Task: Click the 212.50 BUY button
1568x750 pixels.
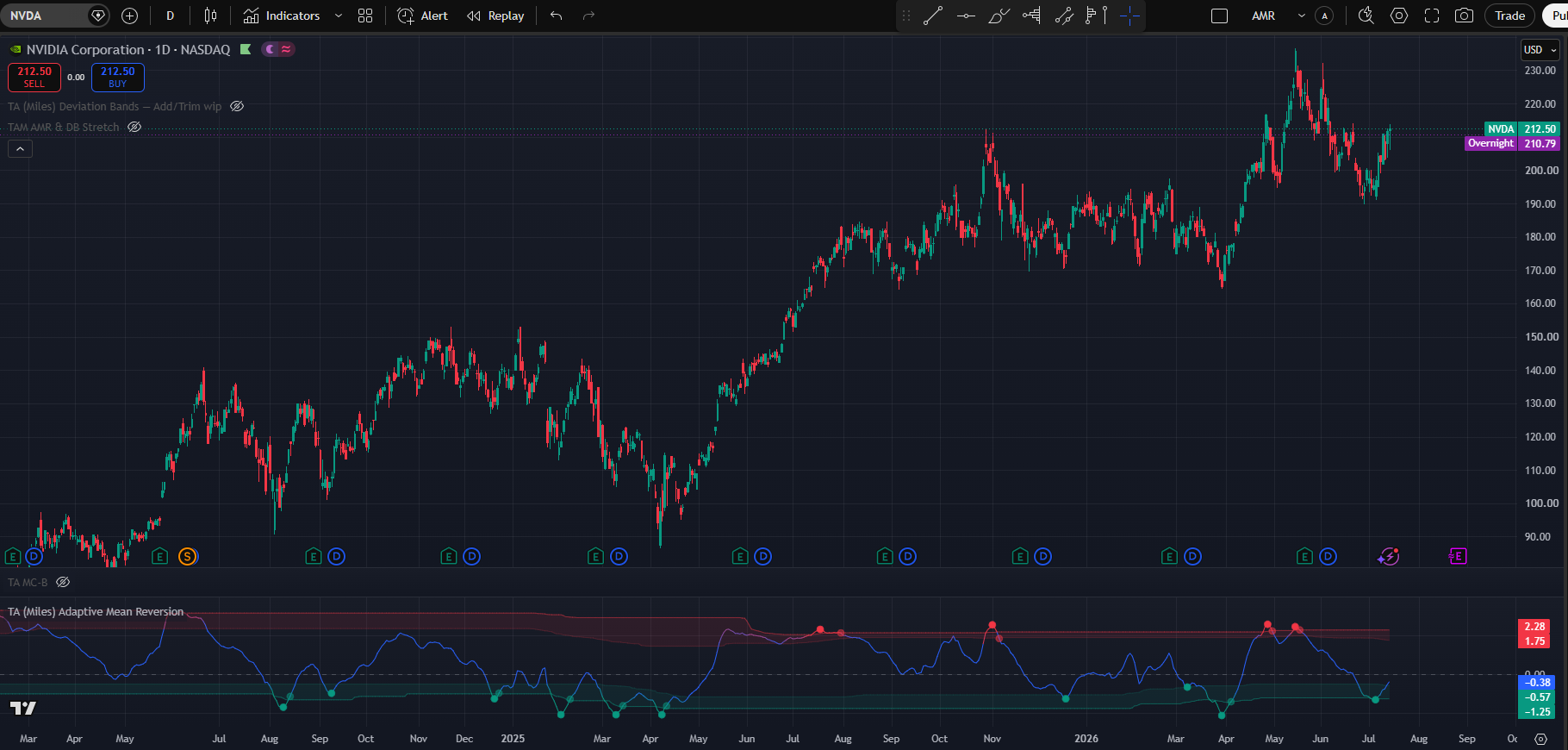Action: [118, 77]
